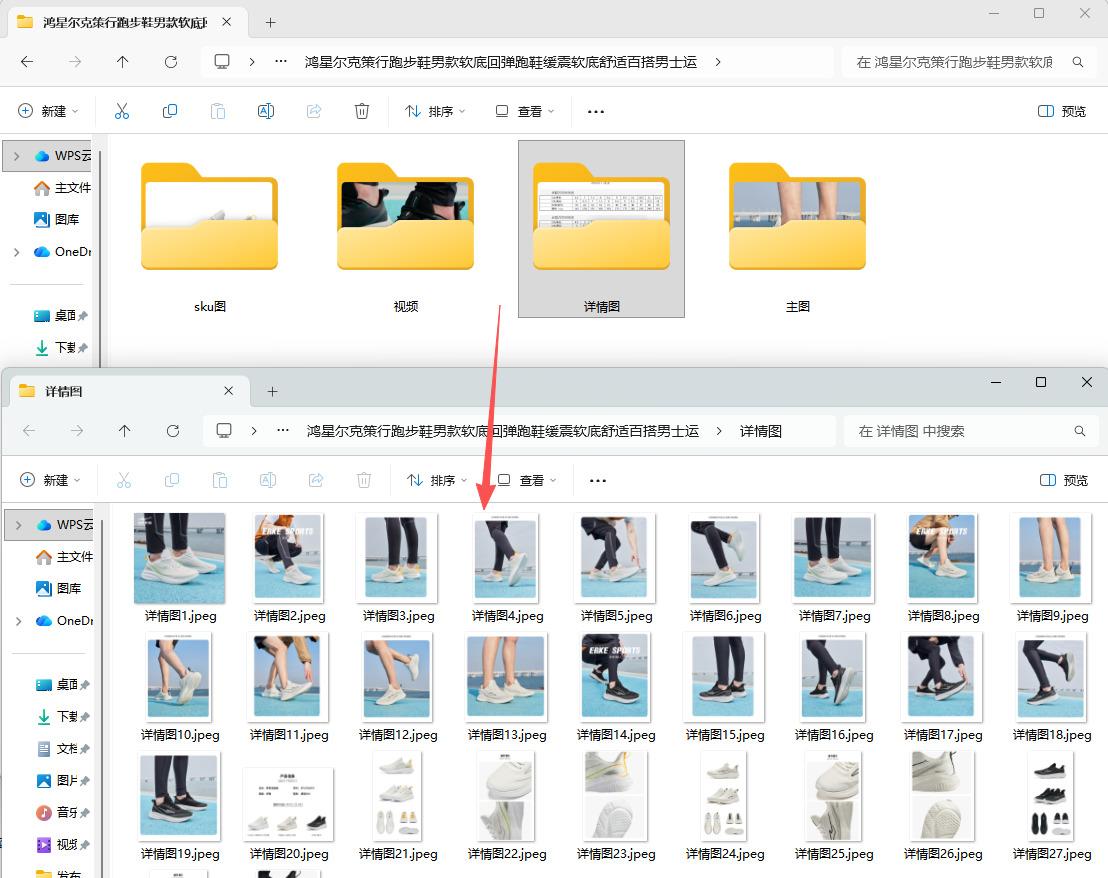The image size is (1108, 878).
Task: Expand WPS云 in the top window sidebar
Action: click(x=17, y=155)
